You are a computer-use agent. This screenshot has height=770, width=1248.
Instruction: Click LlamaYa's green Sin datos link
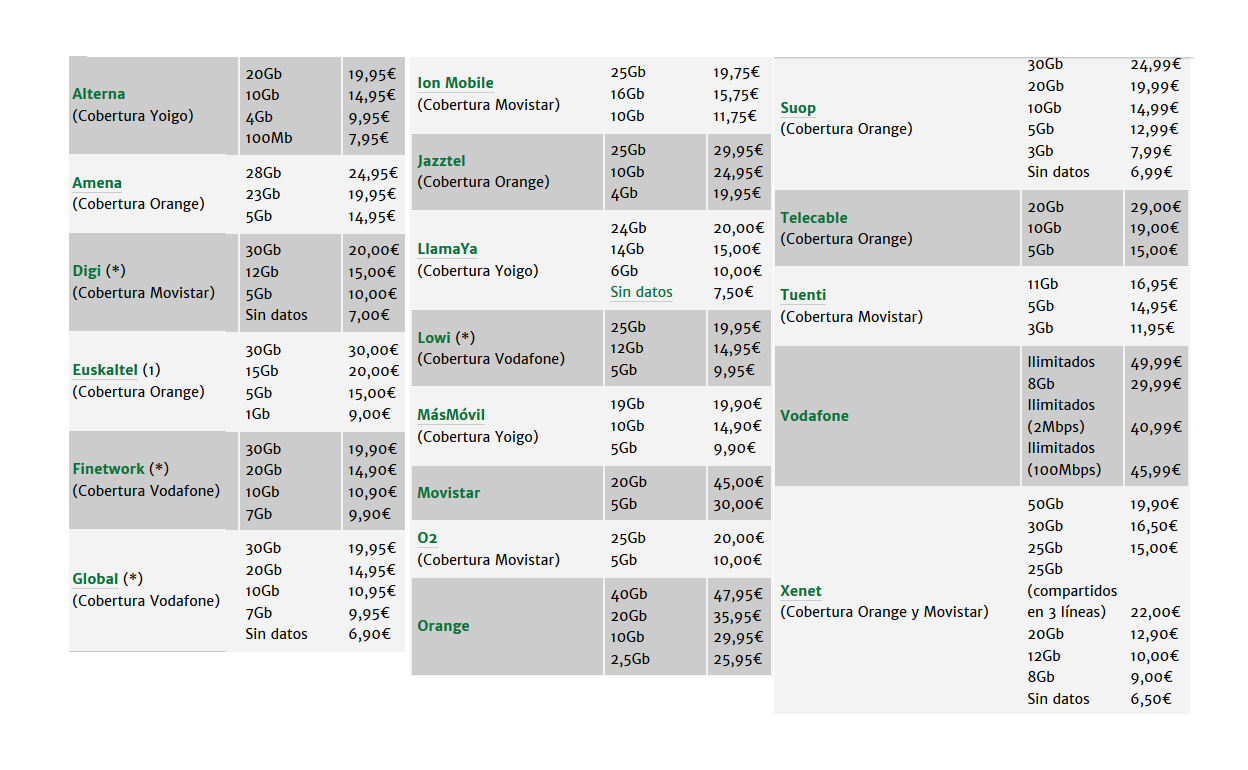pyautogui.click(x=641, y=293)
